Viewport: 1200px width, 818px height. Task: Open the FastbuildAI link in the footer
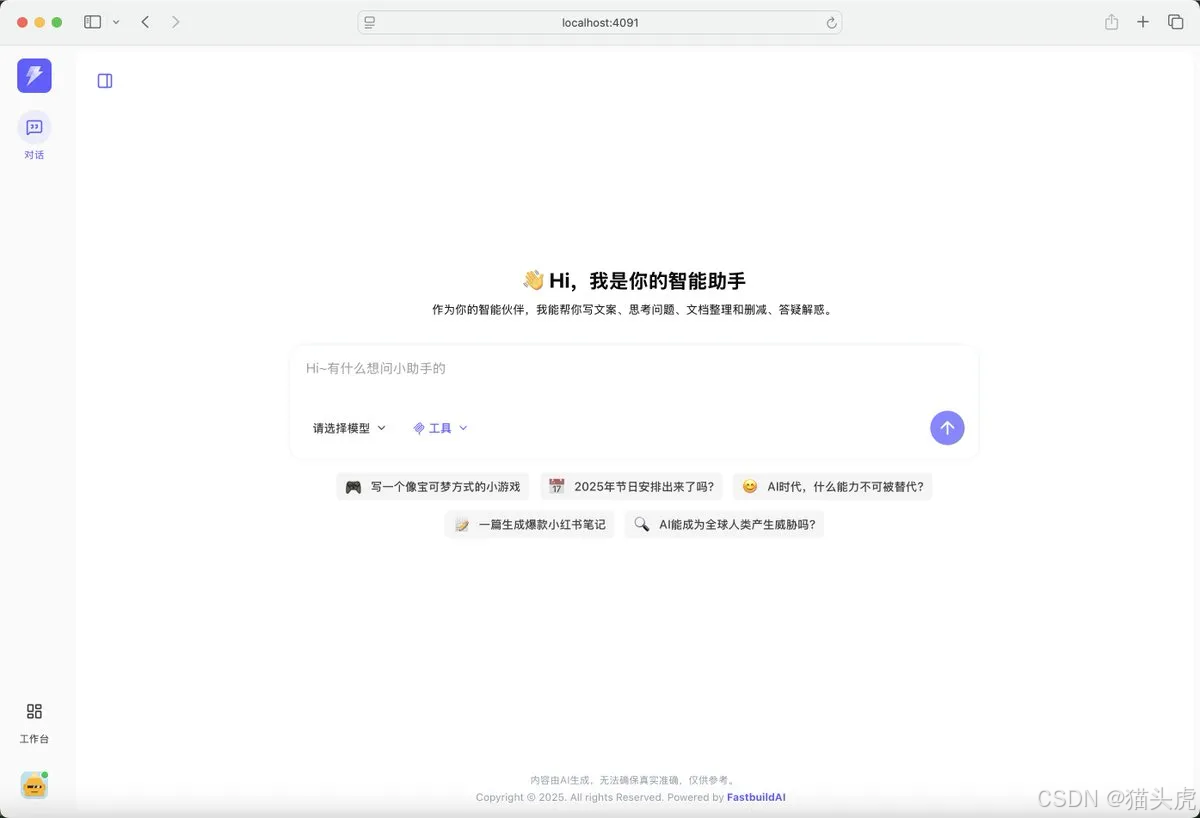coord(756,797)
